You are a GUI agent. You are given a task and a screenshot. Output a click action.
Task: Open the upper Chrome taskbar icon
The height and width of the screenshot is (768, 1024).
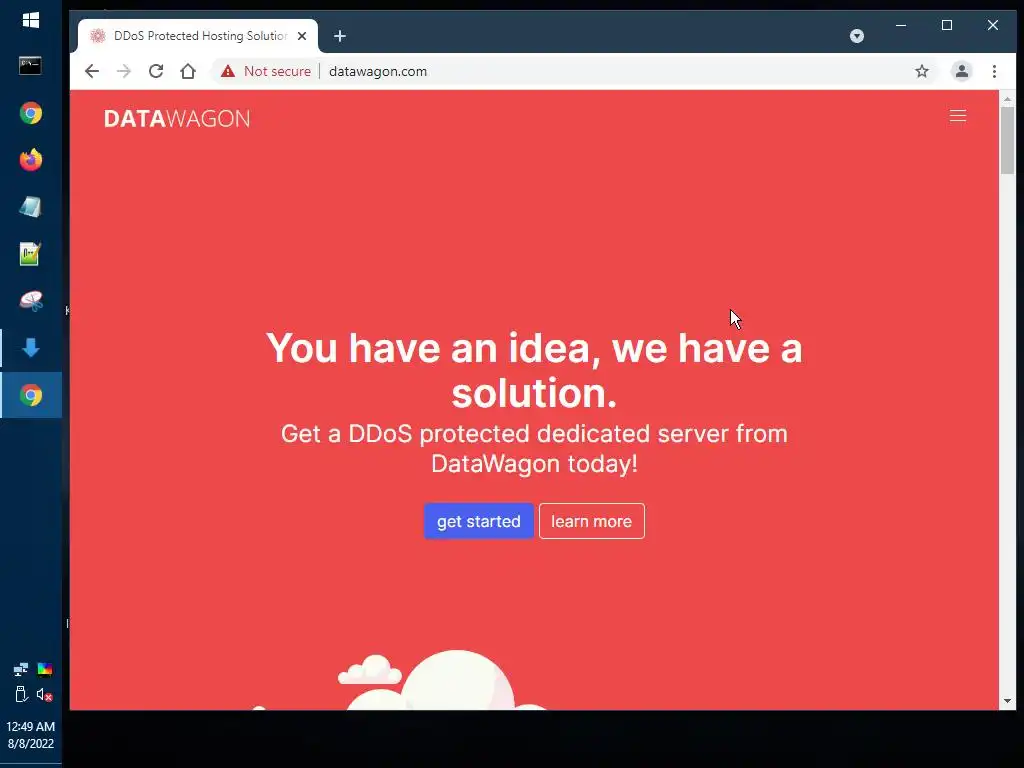(x=31, y=114)
